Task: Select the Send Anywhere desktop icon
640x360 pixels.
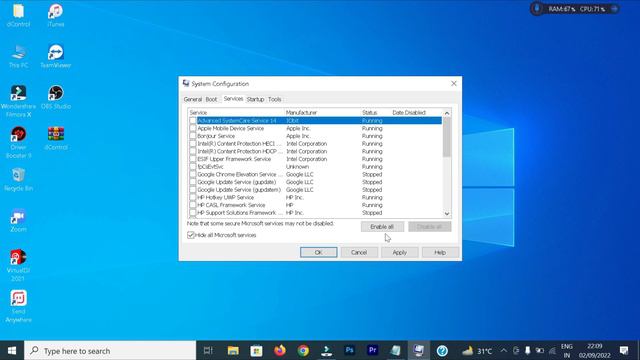Action: 18,306
